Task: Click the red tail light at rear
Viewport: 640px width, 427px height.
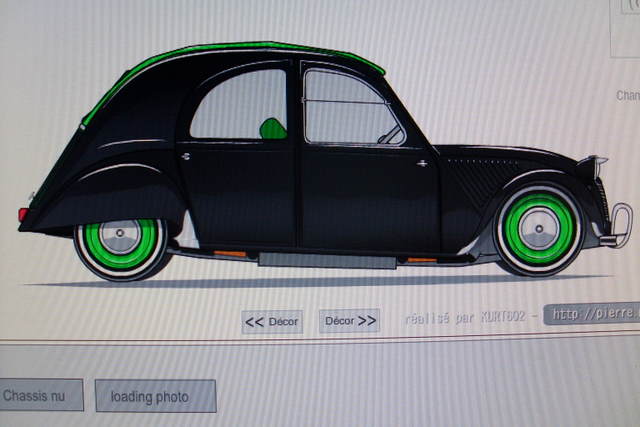Action: click(23, 214)
